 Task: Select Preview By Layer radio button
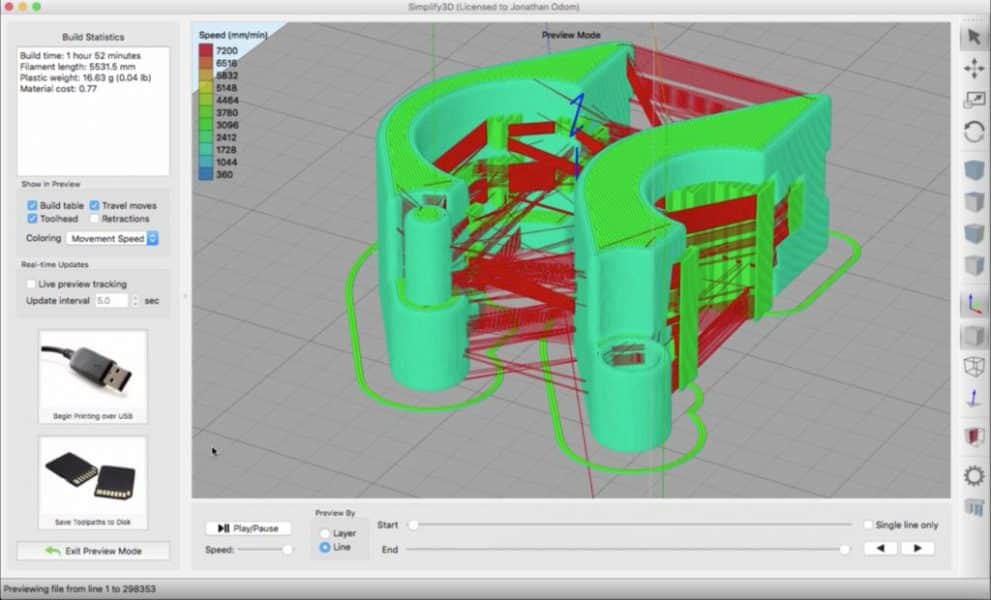pyautogui.click(x=325, y=534)
